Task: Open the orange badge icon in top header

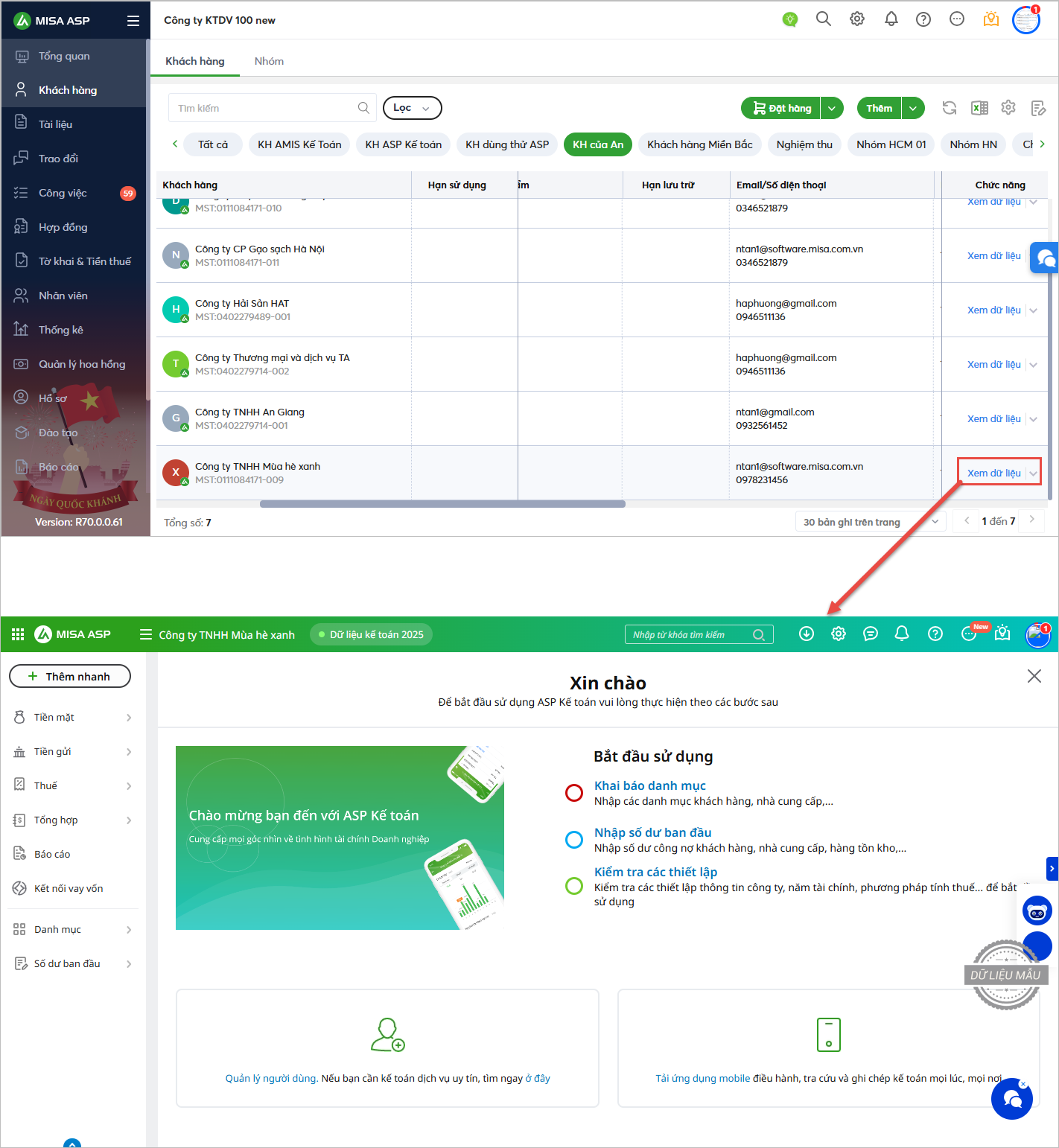Action: (991, 19)
